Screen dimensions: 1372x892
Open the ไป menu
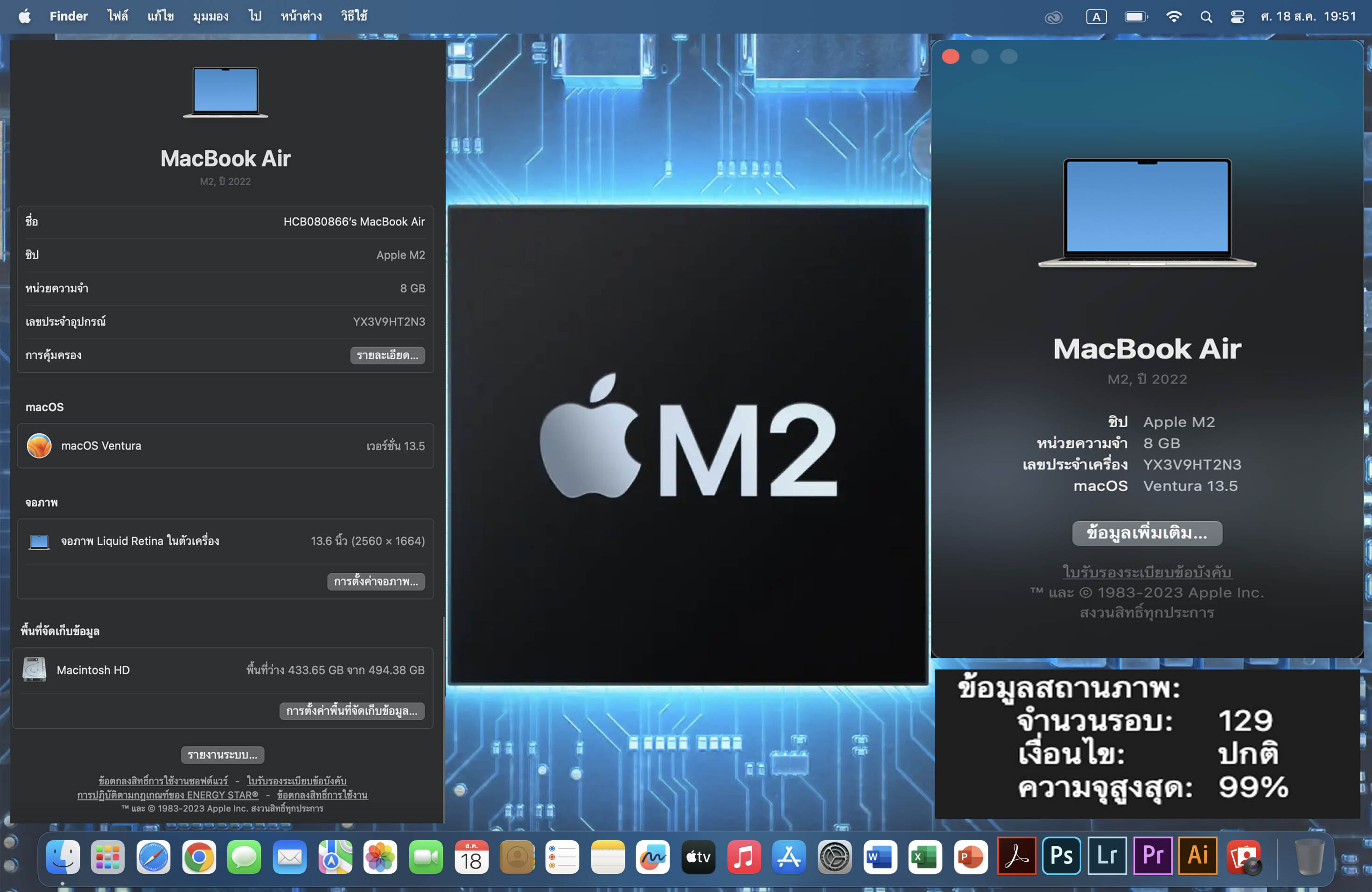tap(255, 16)
